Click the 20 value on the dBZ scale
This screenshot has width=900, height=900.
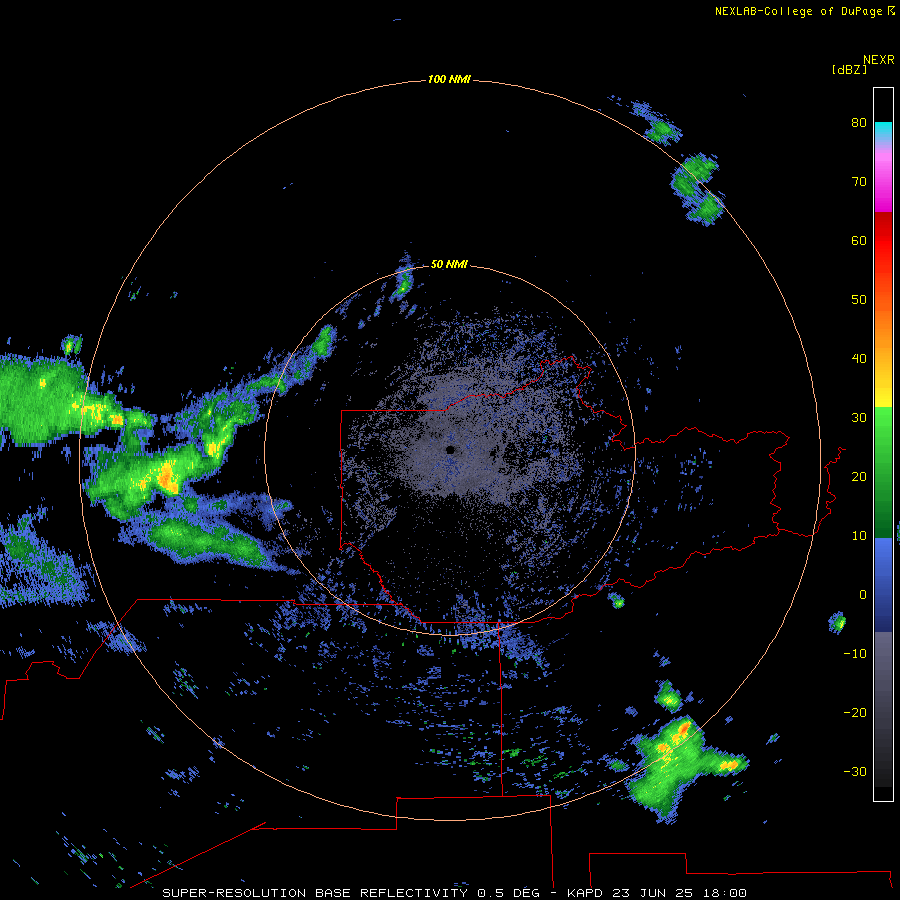coord(859,477)
